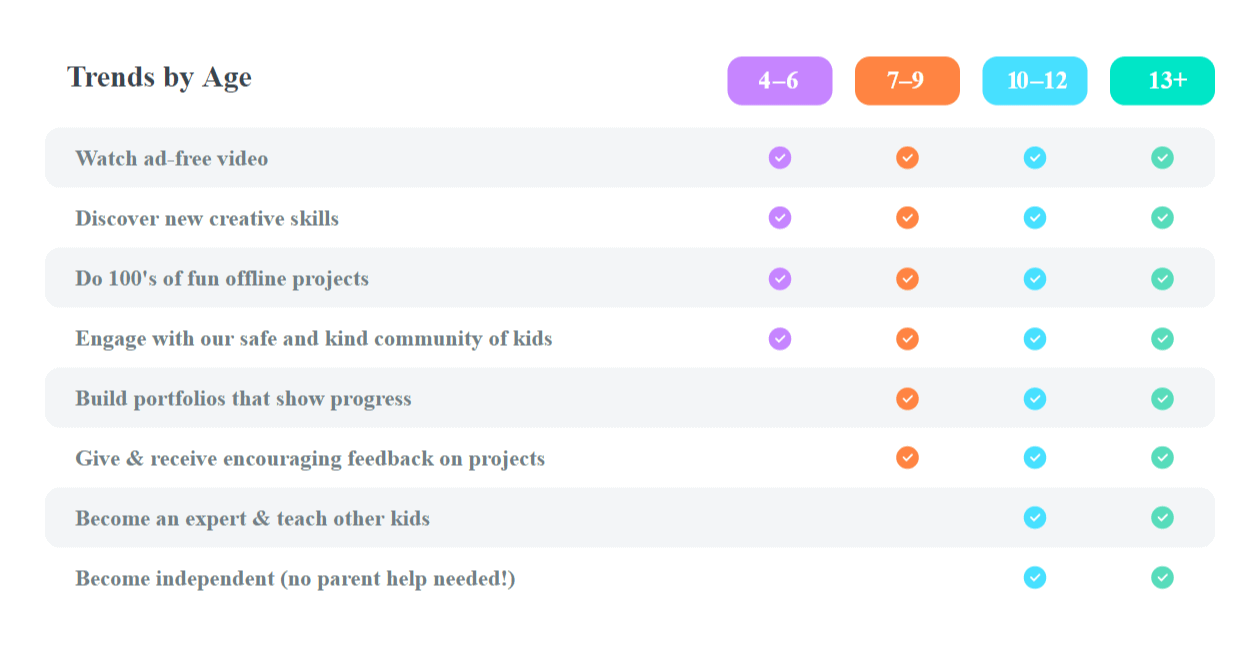Viewport: 1251px width, 652px height.
Task: Click teal checkmark for Become independent row
Action: pyautogui.click(x=1162, y=578)
